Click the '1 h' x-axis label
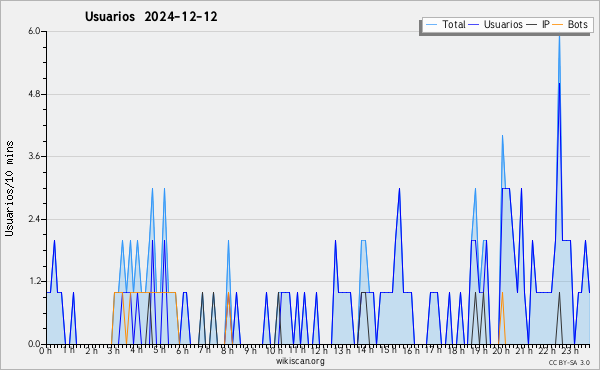600x370 pixels. [69, 350]
